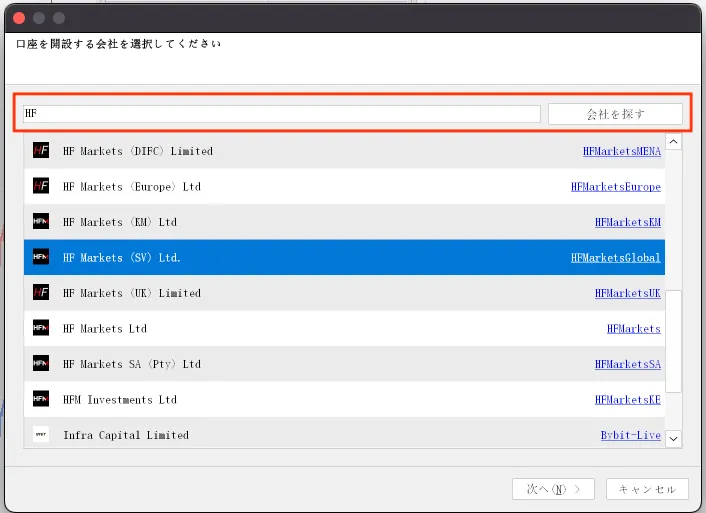Click the キャンセル cancel button
Screen dimensions: 706x513
point(647,489)
